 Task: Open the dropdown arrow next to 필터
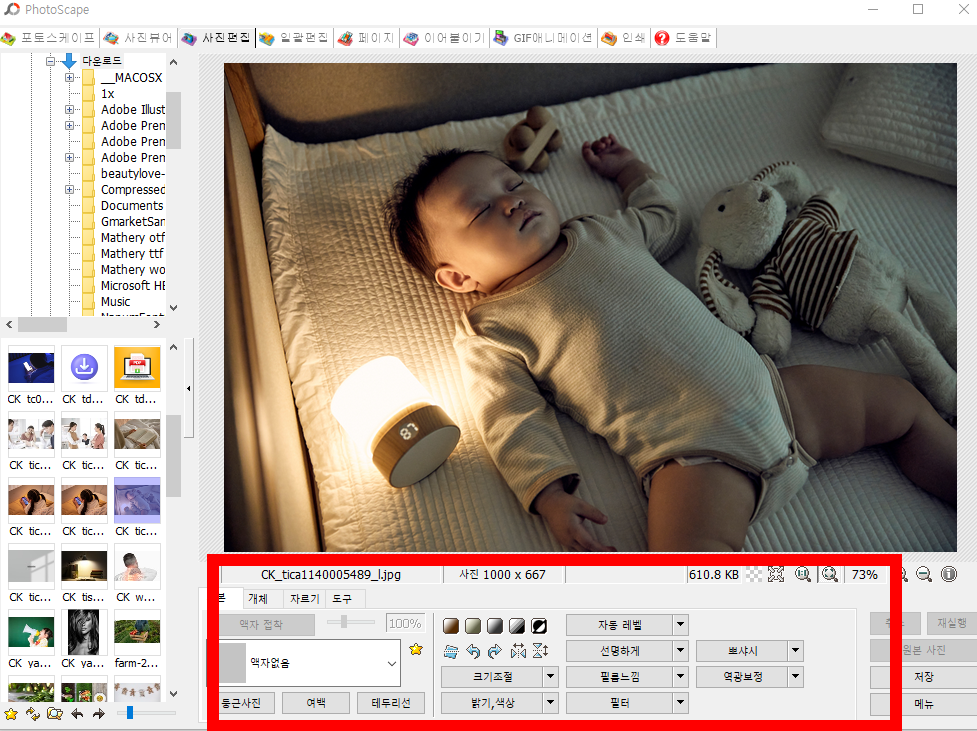(x=680, y=703)
